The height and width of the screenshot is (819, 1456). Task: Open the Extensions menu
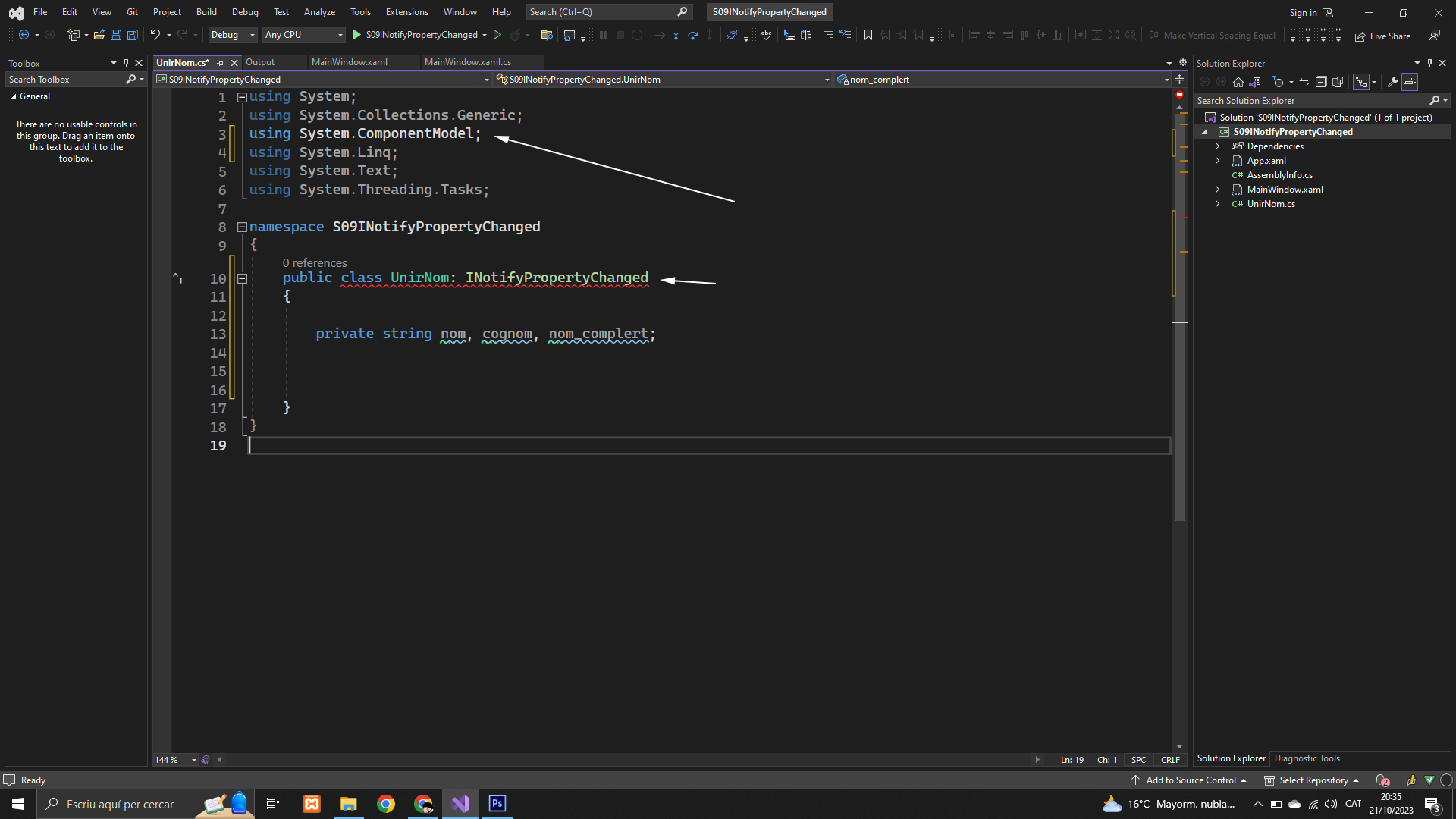point(406,12)
